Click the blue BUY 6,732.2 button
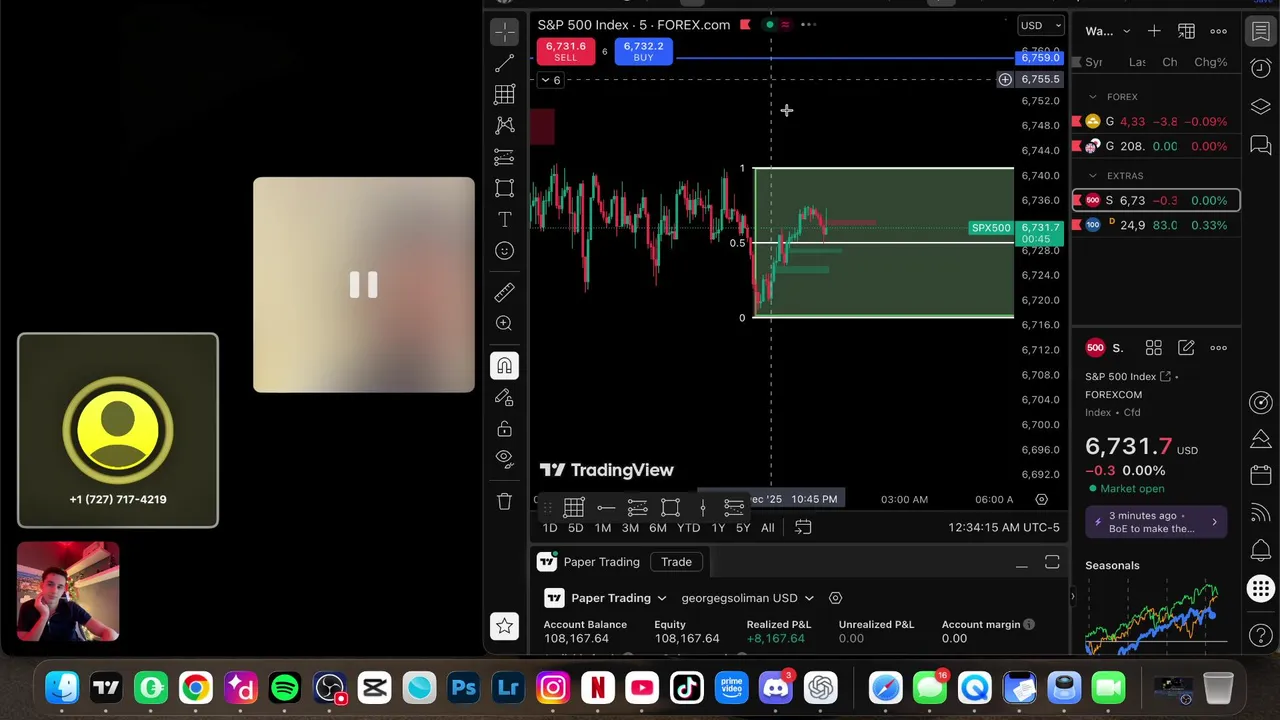Screen dimensions: 1280x720 (643, 51)
